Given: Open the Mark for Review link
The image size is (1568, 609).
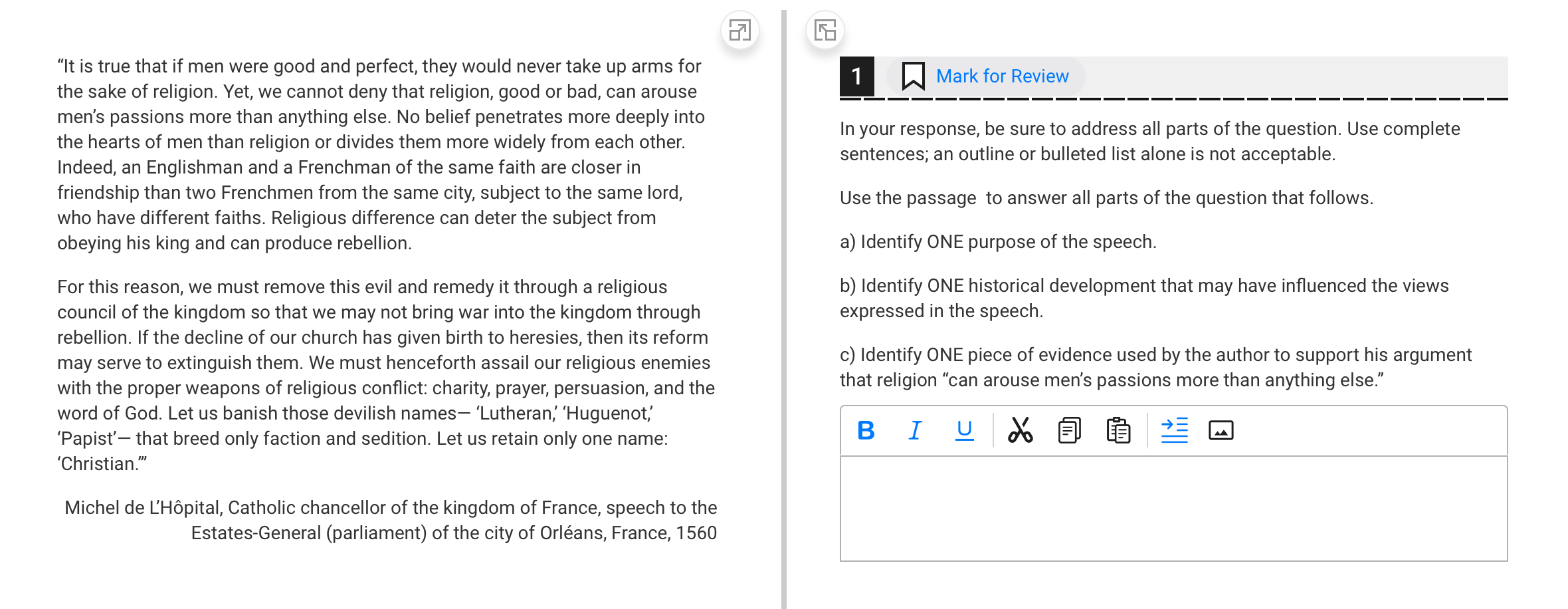Looking at the screenshot, I should (x=1002, y=76).
